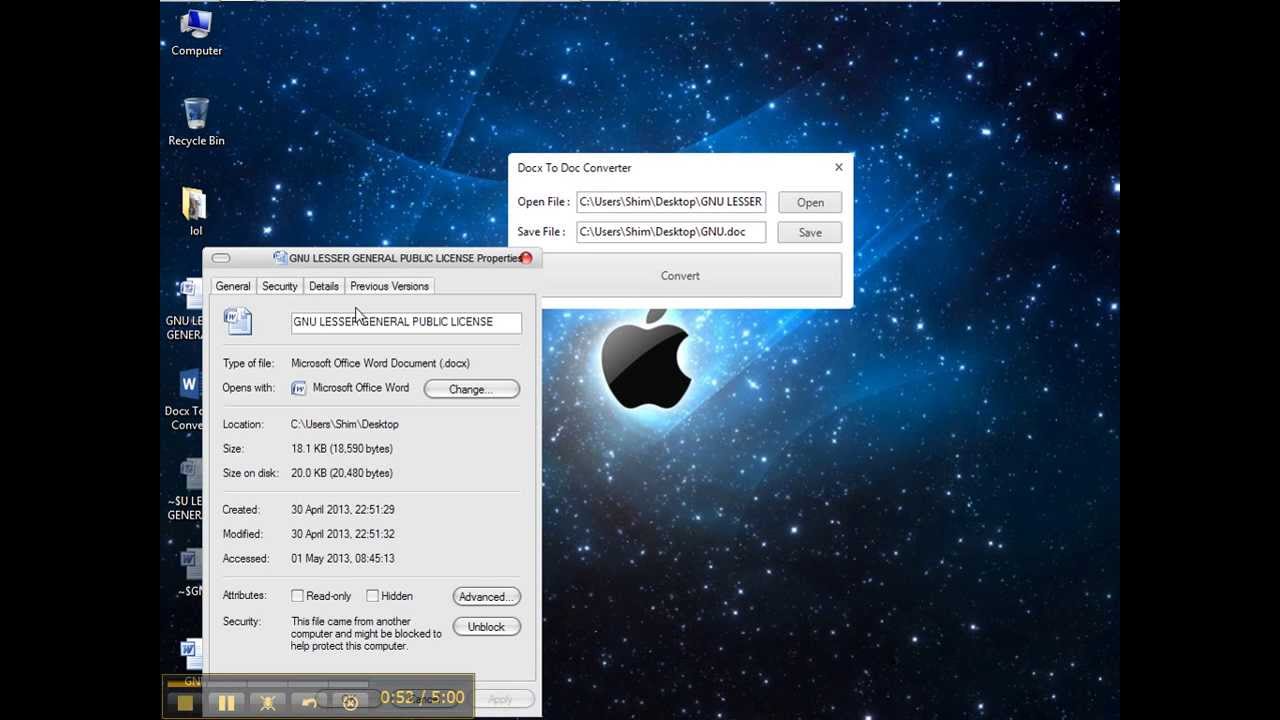Open the Computer desktop icon
Viewport: 1280px width, 720px height.
196,32
